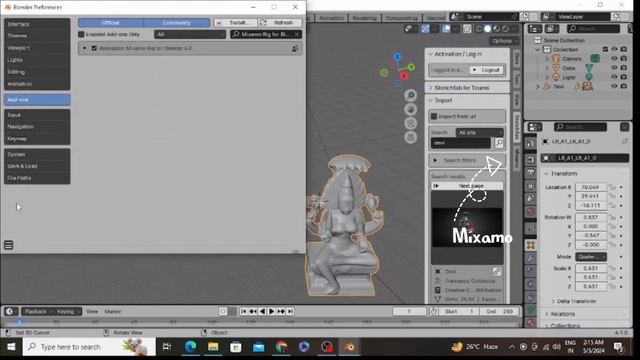This screenshot has width=640, height=360.
Task: Open the rotation Mode dropdown
Action: pos(591,257)
